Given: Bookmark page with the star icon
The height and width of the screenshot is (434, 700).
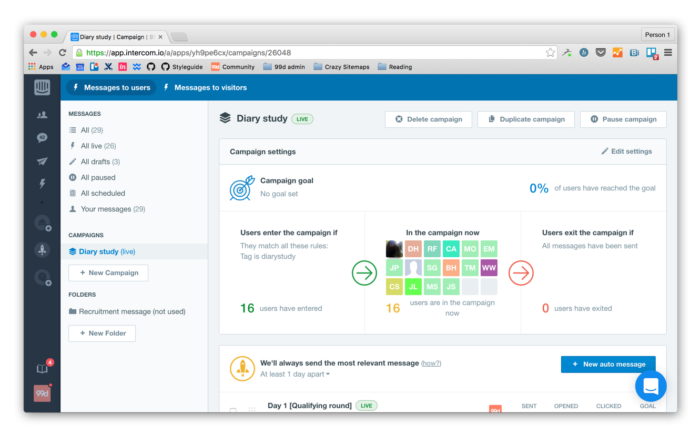Looking at the screenshot, I should [550, 52].
